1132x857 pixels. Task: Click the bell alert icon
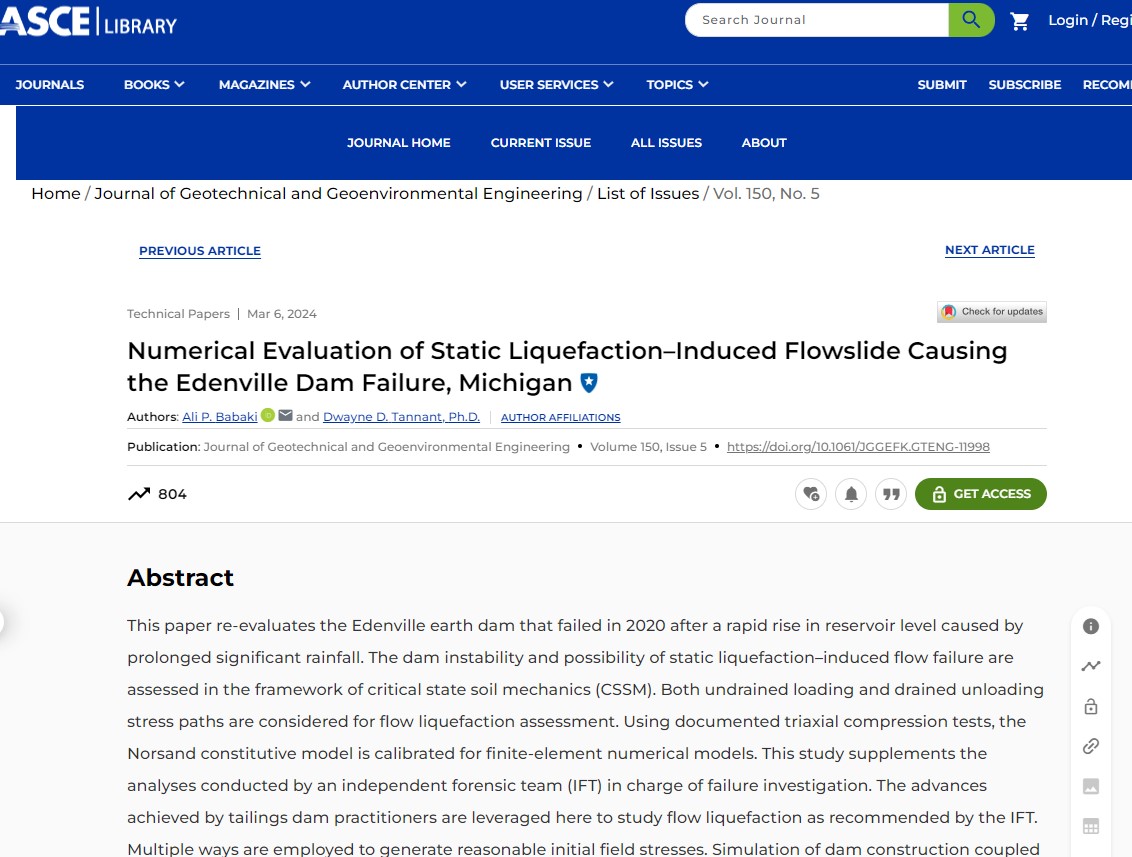(x=851, y=494)
